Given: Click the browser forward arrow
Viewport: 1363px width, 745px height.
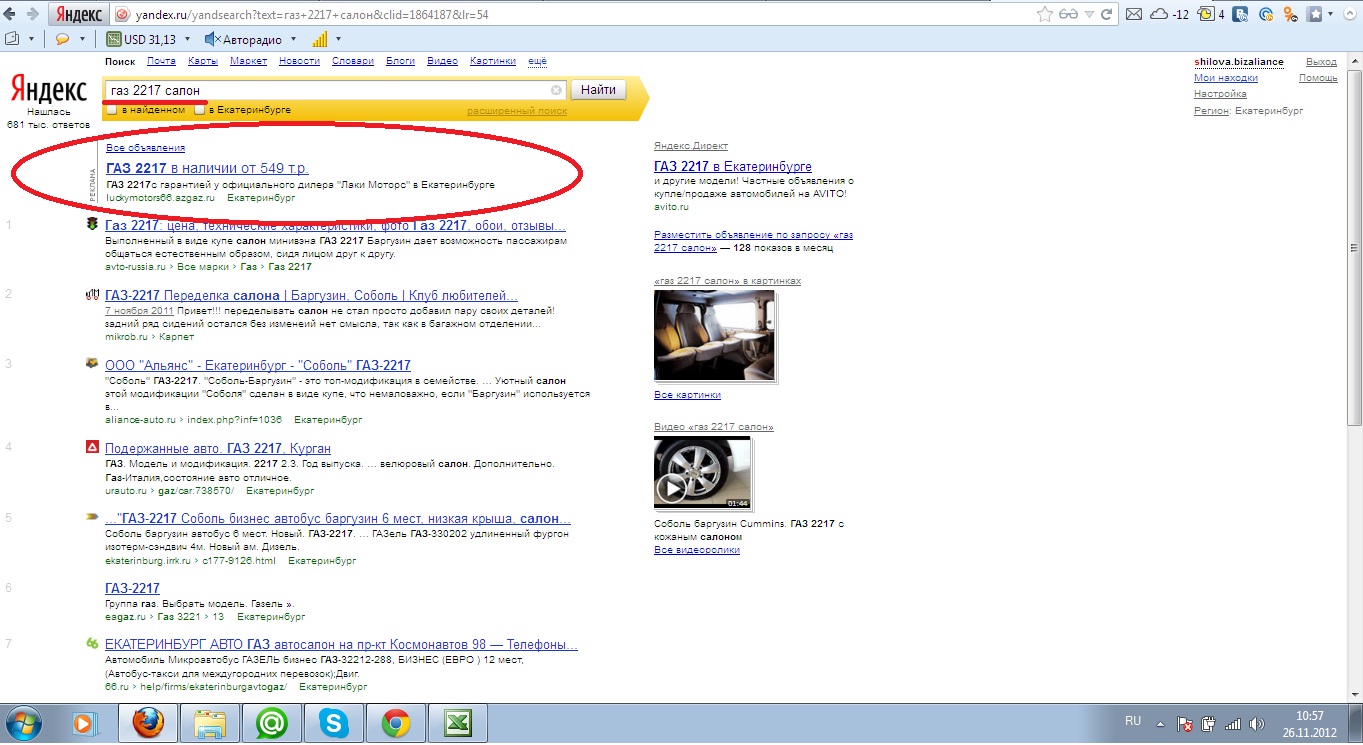Looking at the screenshot, I should point(33,15).
